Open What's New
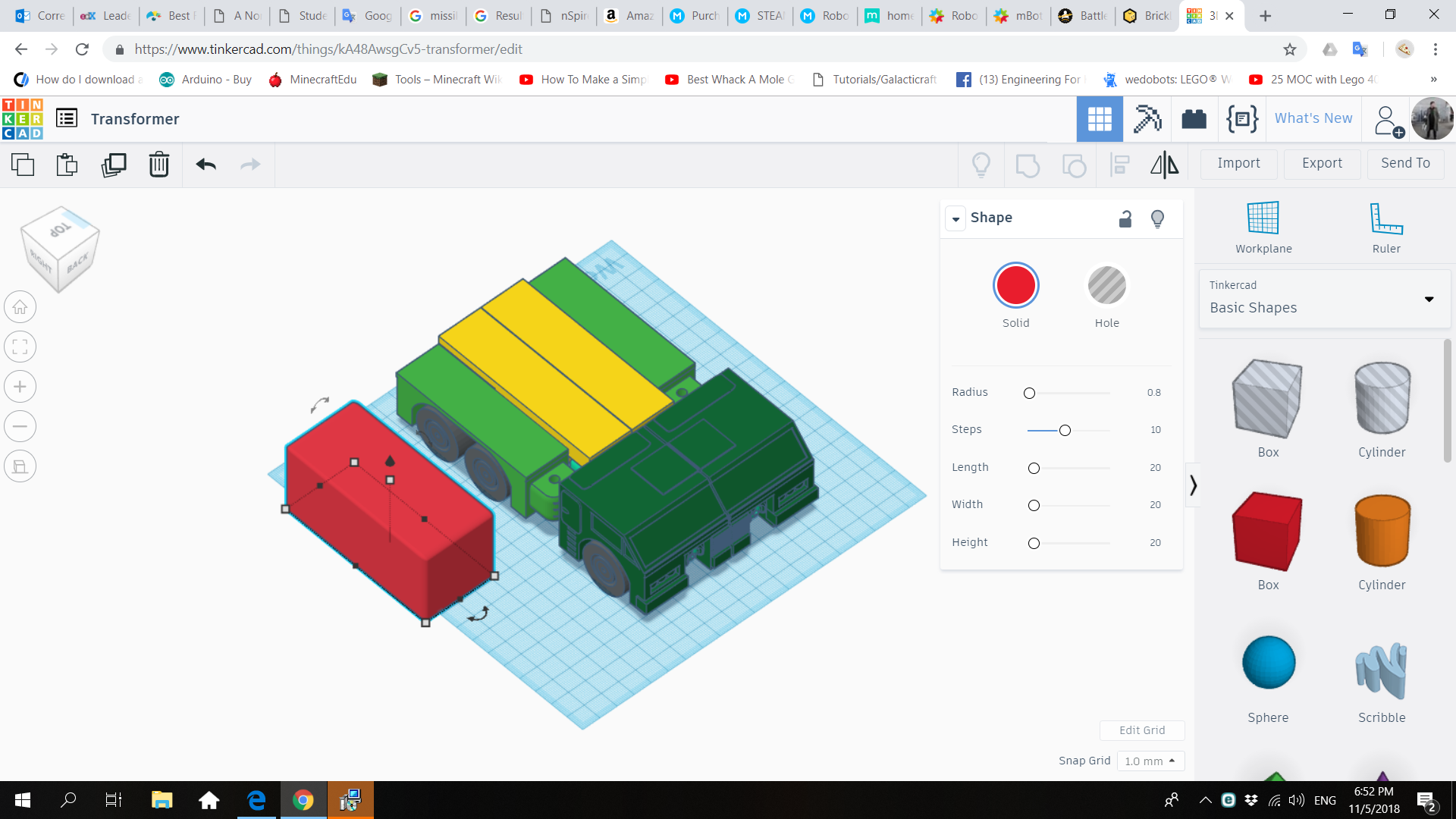1456x819 pixels. pyautogui.click(x=1313, y=118)
